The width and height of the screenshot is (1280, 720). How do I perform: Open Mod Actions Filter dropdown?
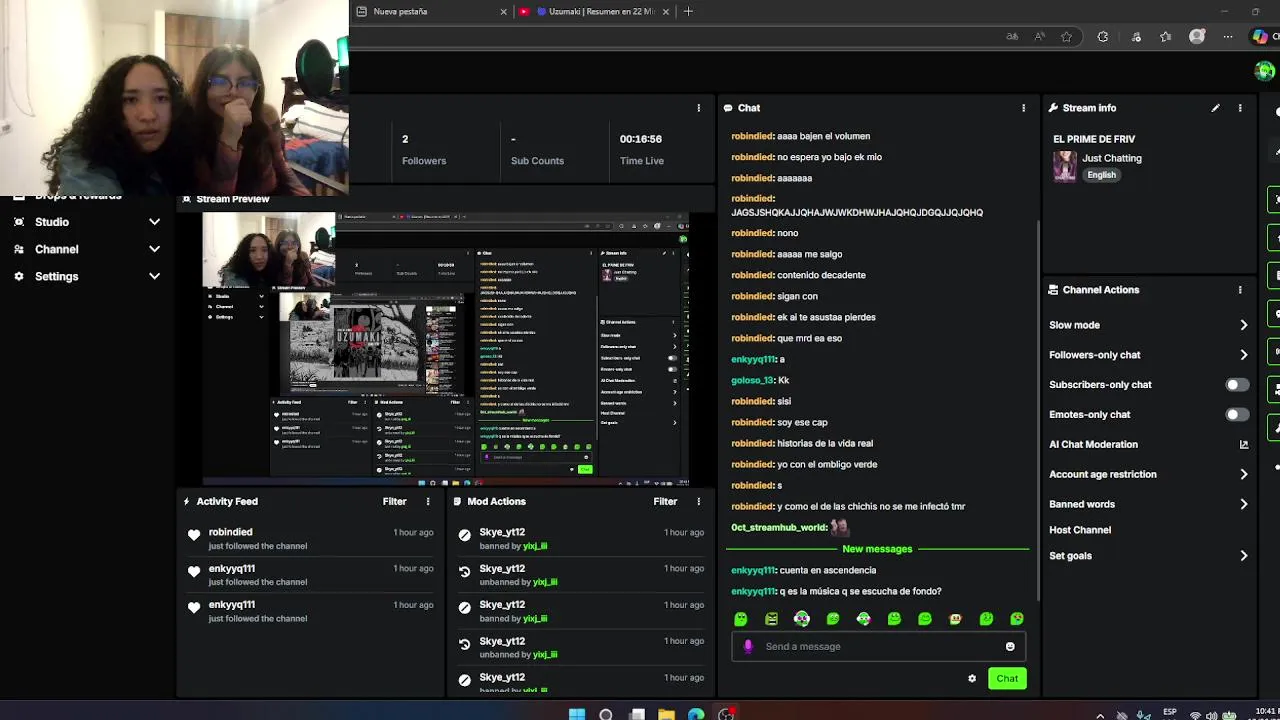tap(665, 502)
